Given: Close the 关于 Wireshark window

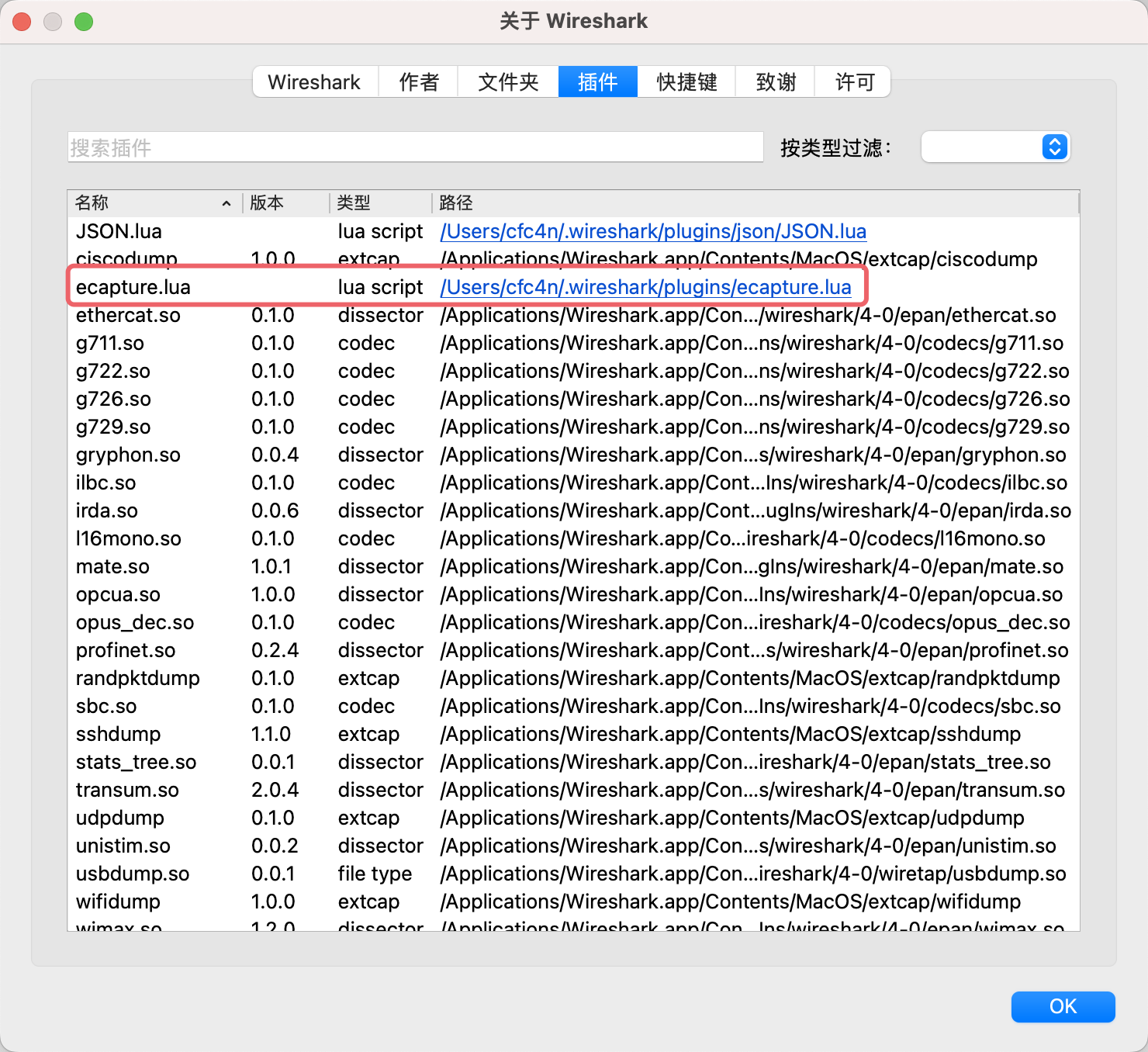Looking at the screenshot, I should pyautogui.click(x=22, y=22).
